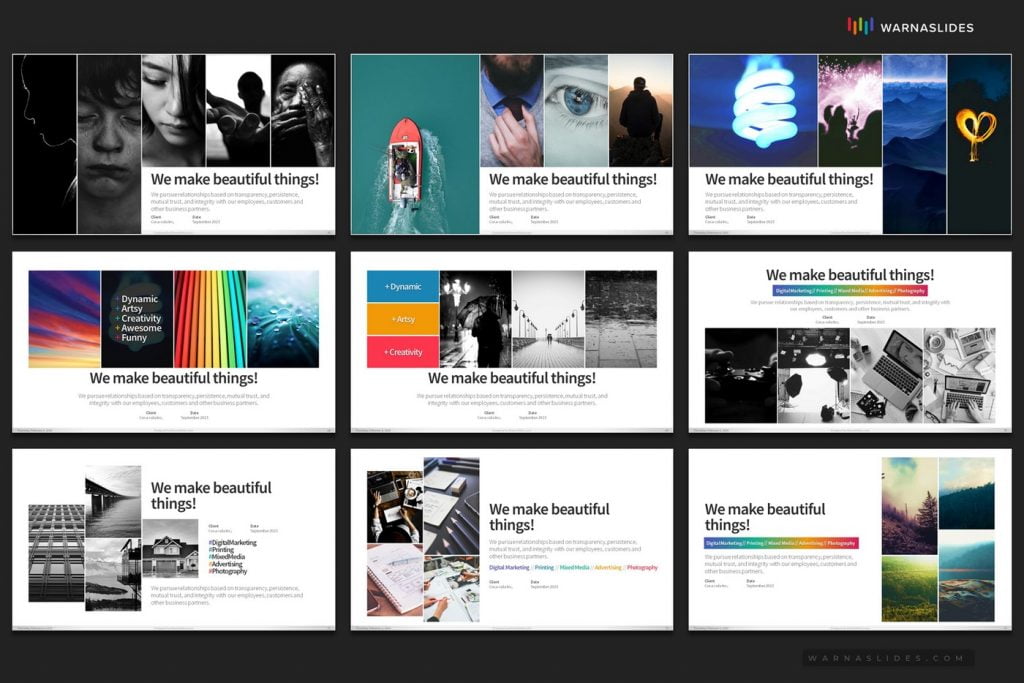Click the WARNASLIDES.COM watermark
1024x683 pixels.
[x=888, y=660]
